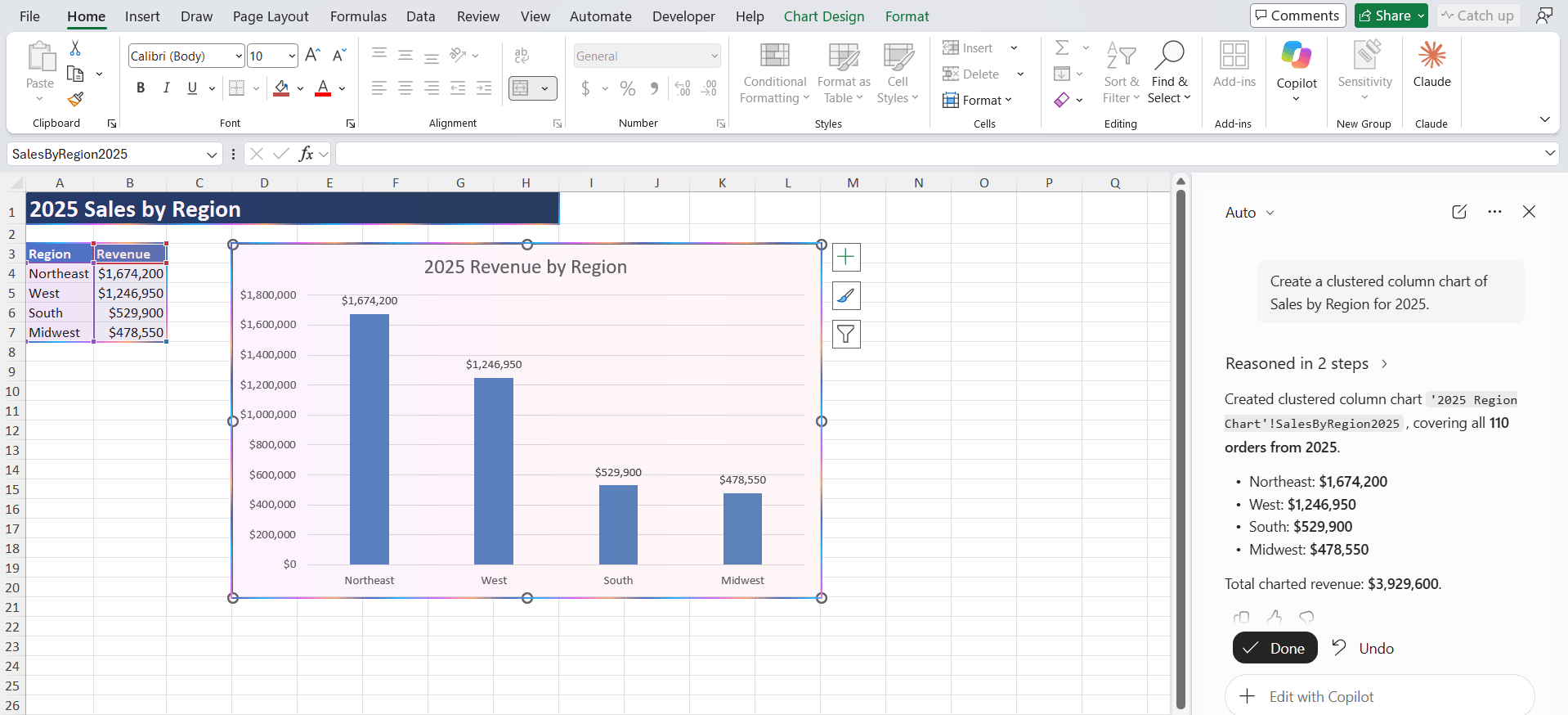Image resolution: width=1568 pixels, height=715 pixels.
Task: Click the Merge & Center button
Action: tap(522, 88)
